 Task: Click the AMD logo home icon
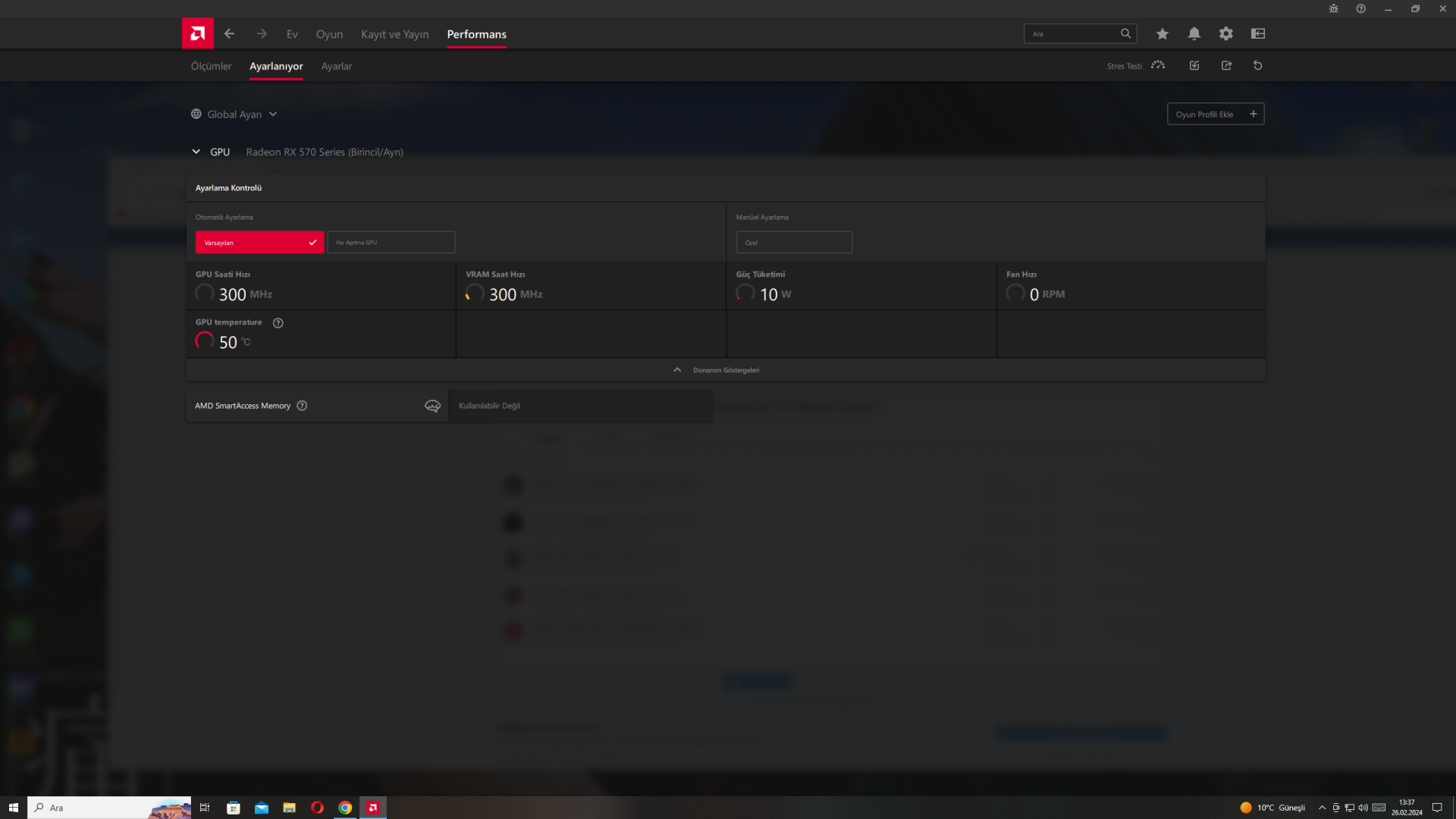click(197, 33)
